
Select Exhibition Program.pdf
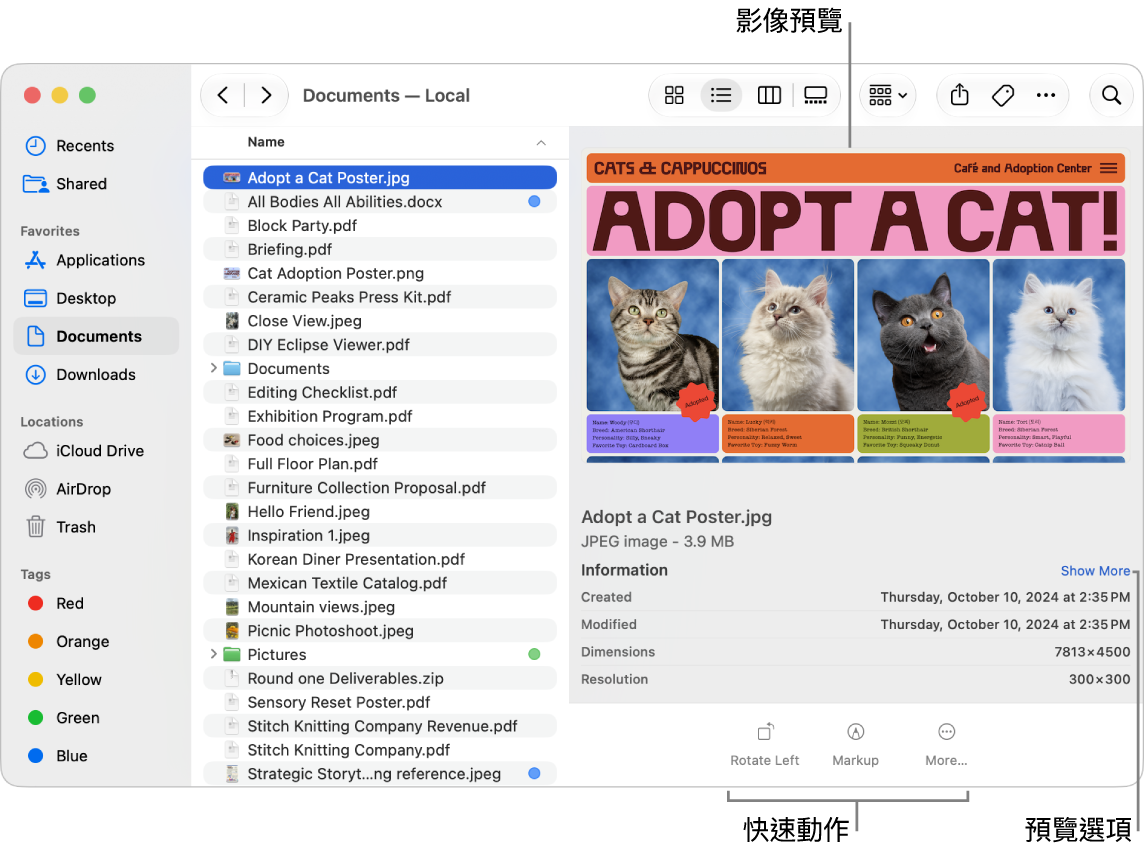tap(379, 416)
